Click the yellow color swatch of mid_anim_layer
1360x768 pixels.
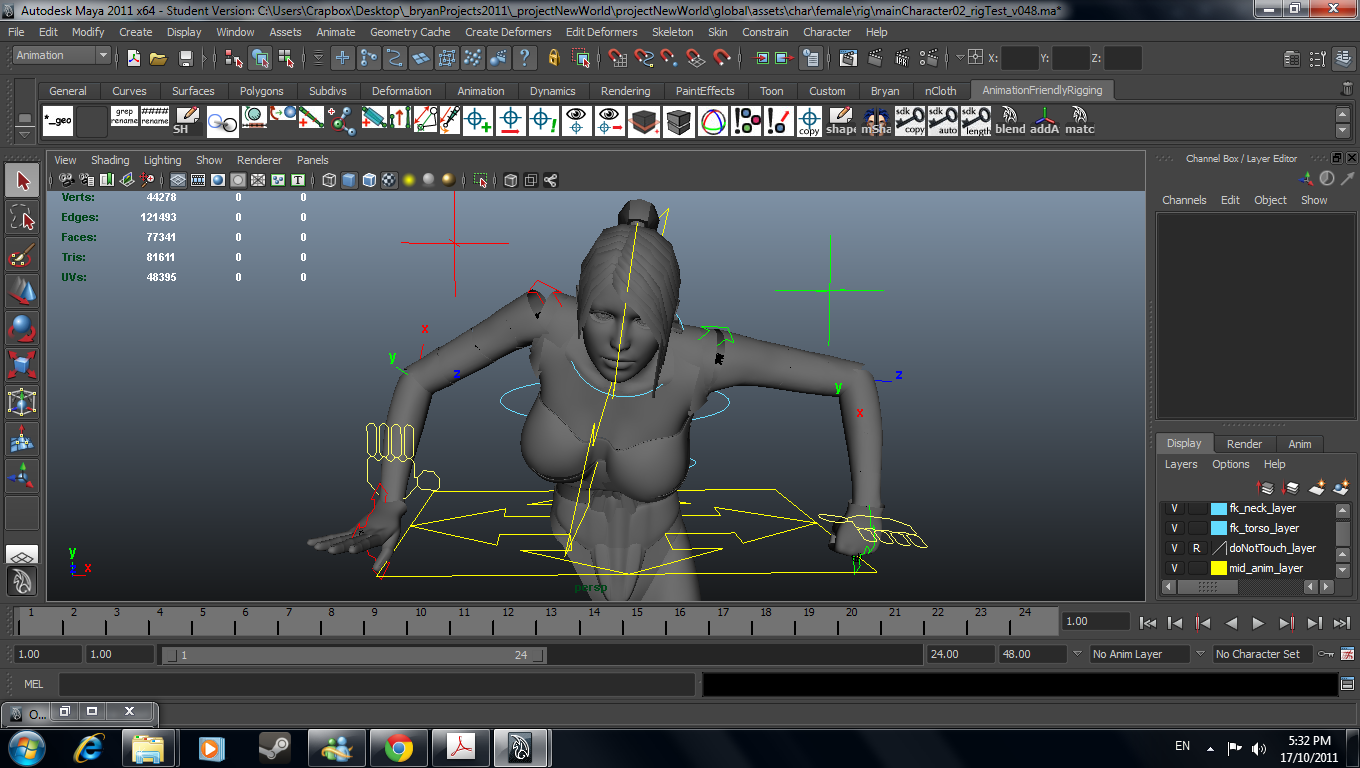(1218, 568)
